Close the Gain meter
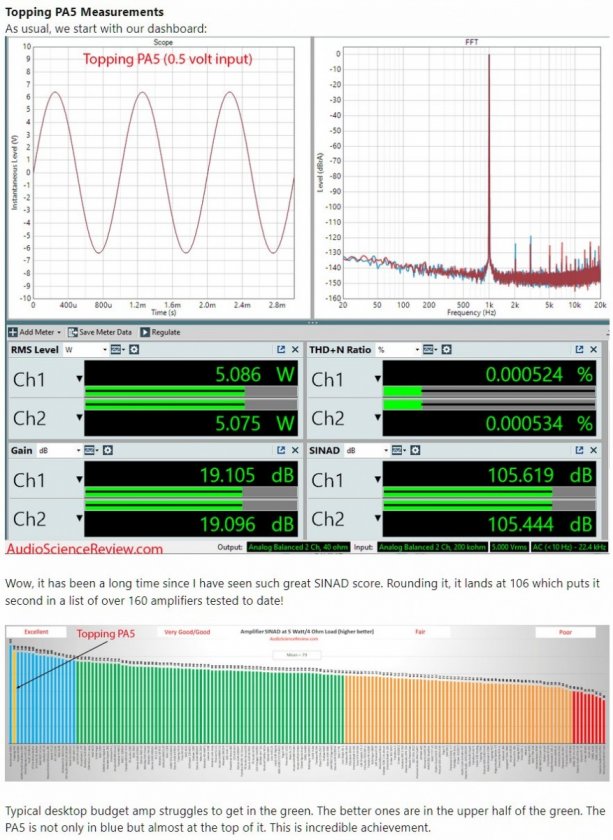This screenshot has width=613, height=840. click(x=295, y=450)
